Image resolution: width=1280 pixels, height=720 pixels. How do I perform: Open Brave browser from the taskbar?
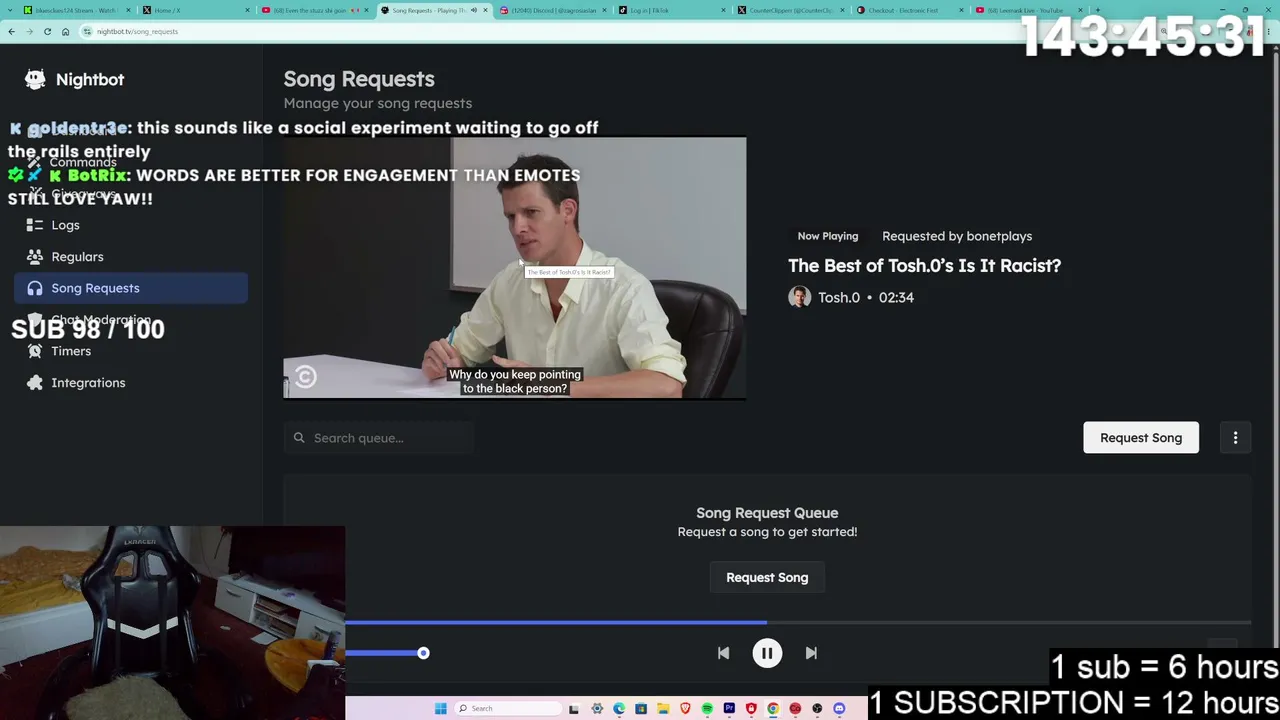coord(685,708)
